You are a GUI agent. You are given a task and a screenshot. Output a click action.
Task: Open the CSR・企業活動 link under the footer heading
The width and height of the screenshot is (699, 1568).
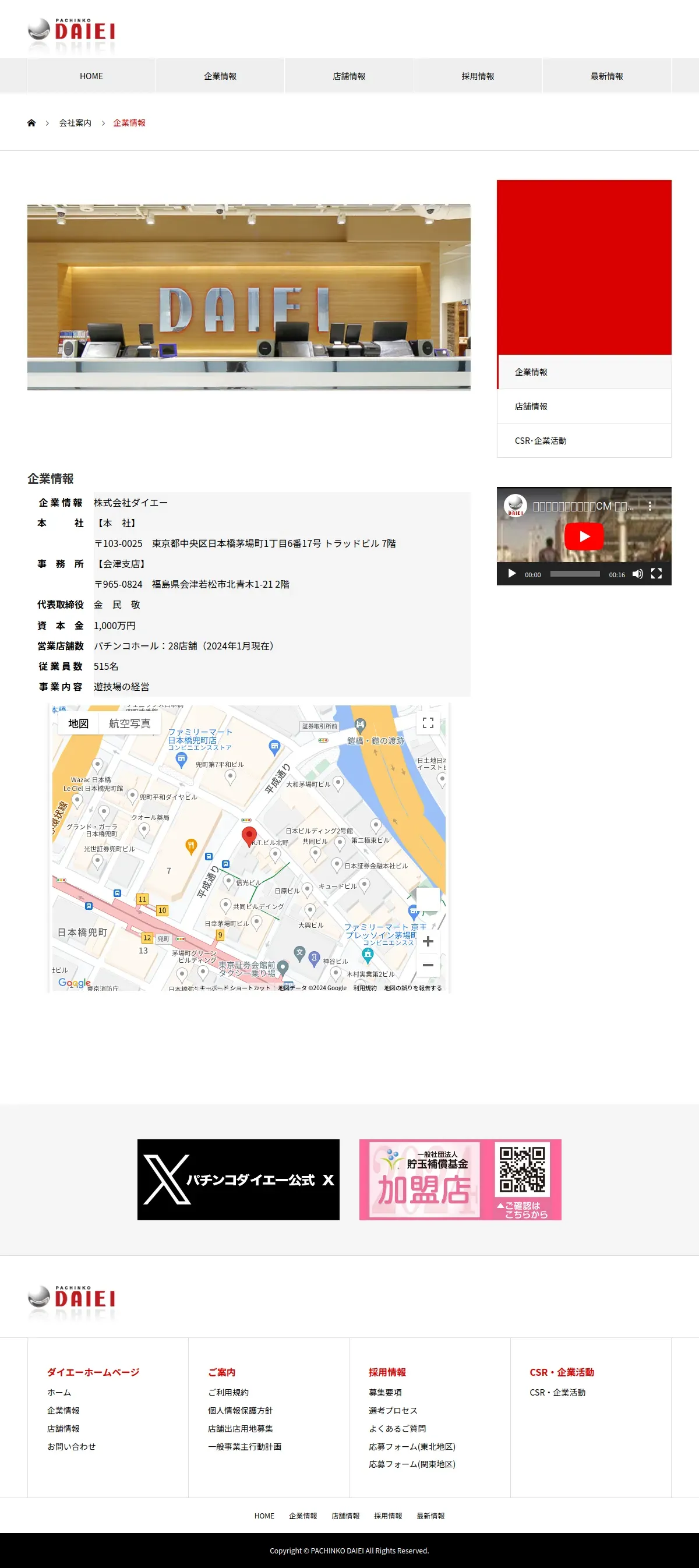pos(557,1392)
